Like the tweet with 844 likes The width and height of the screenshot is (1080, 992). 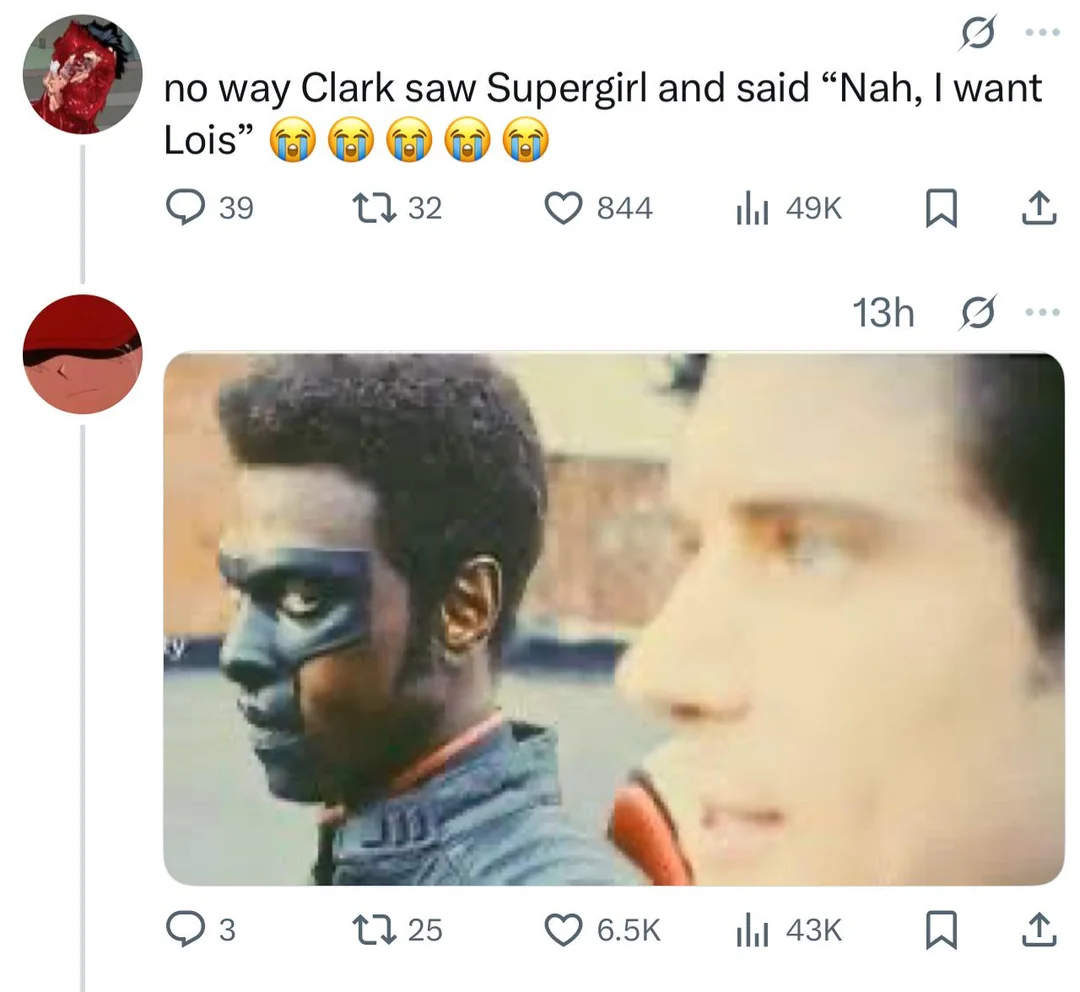(x=599, y=208)
